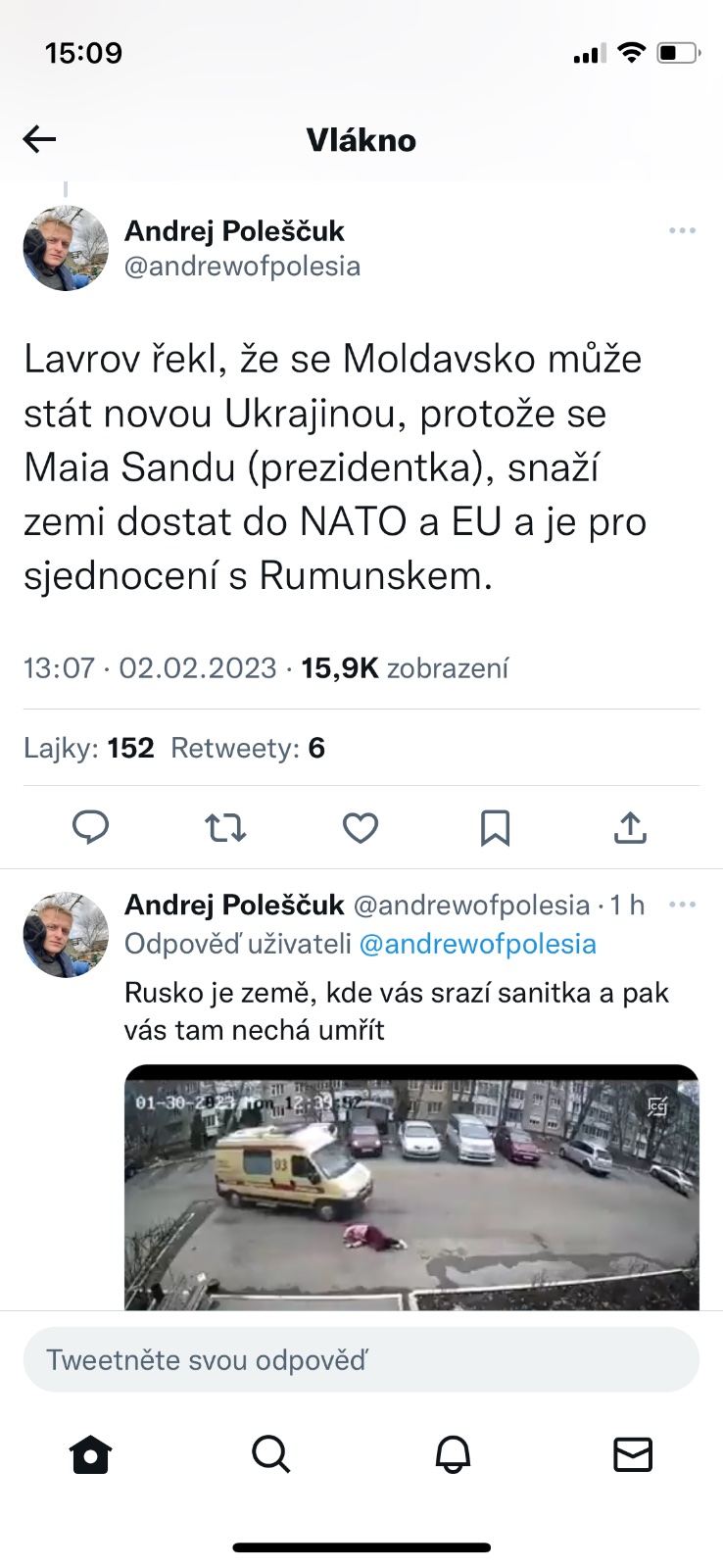Open the main tweet's profile avatar
The height and width of the screenshot is (1568, 723).
click(x=66, y=248)
